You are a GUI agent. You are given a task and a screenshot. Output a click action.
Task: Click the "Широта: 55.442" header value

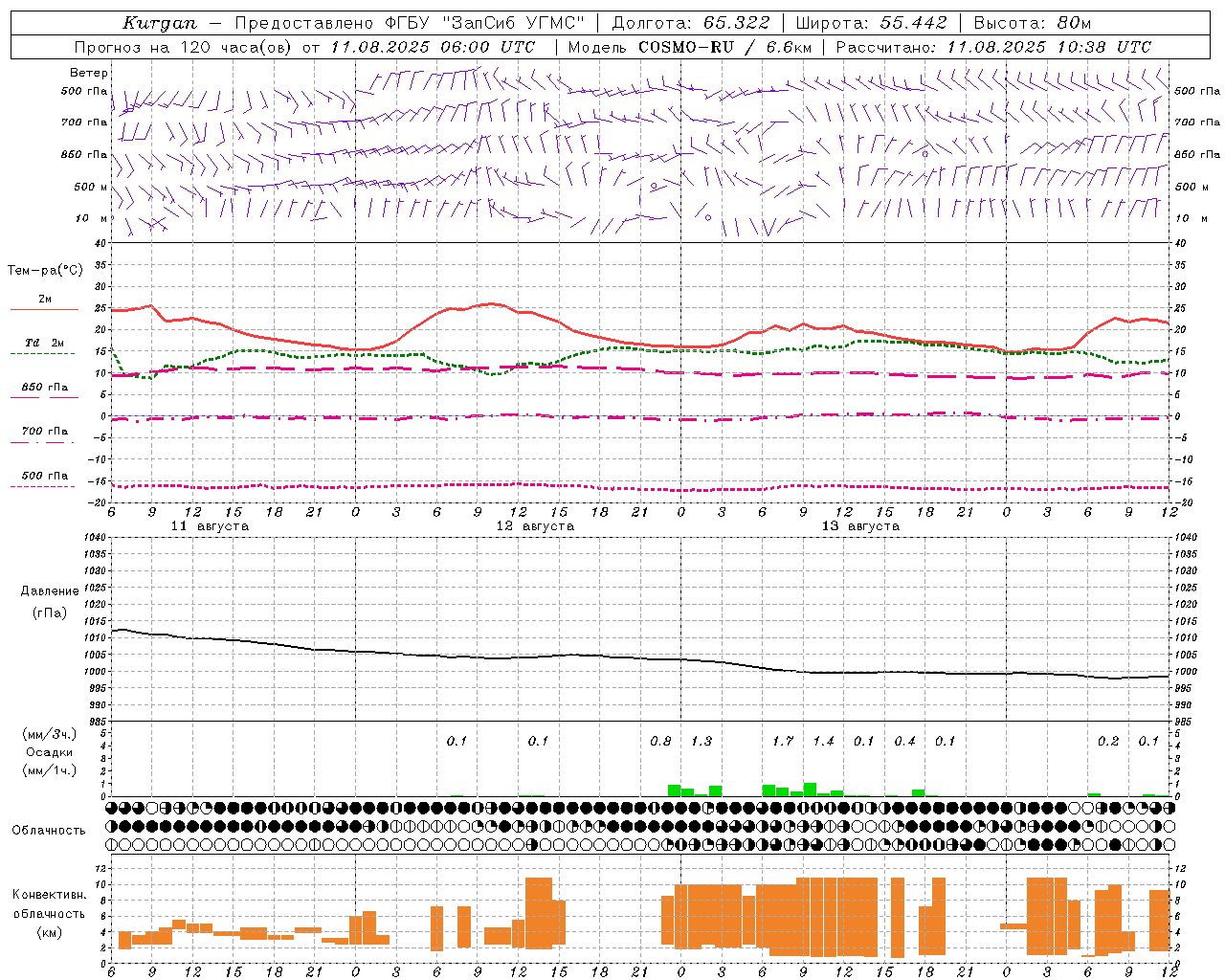(x=871, y=23)
